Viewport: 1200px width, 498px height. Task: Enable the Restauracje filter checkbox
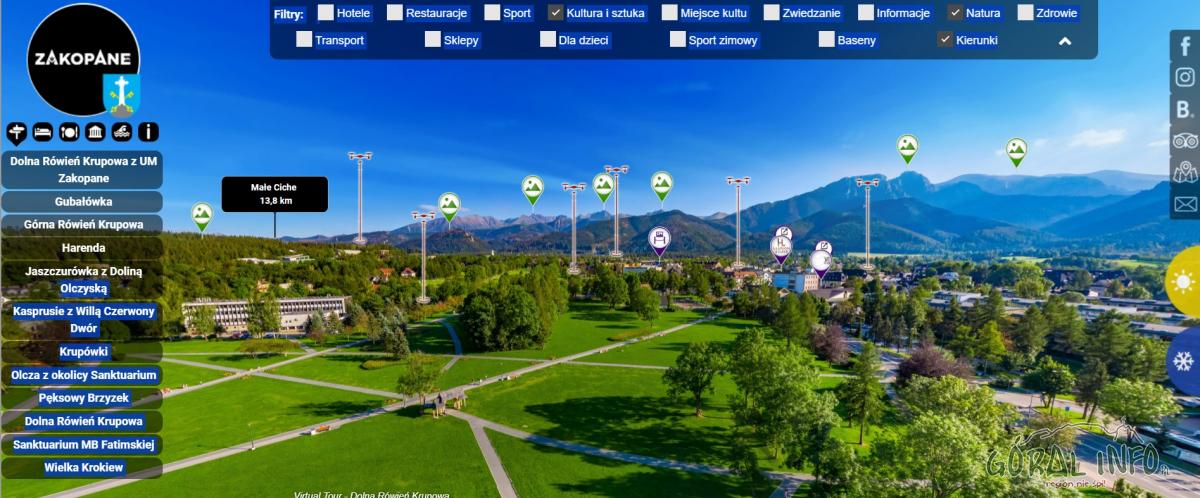click(x=395, y=13)
